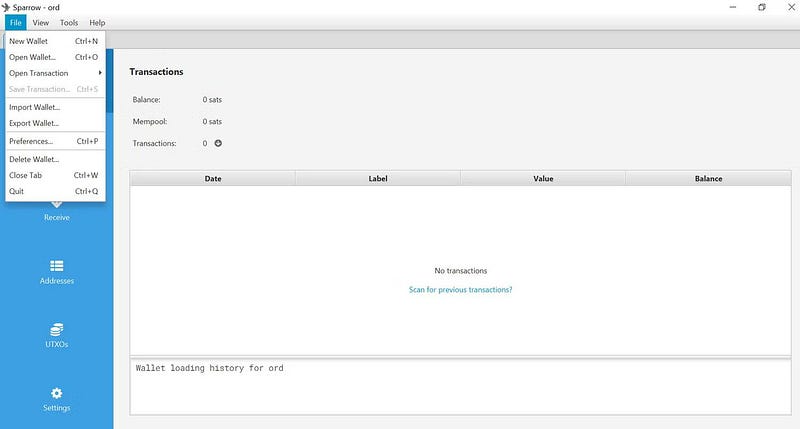Select Import Wallet... menu entry
This screenshot has width=800, height=429.
[x=55, y=107]
